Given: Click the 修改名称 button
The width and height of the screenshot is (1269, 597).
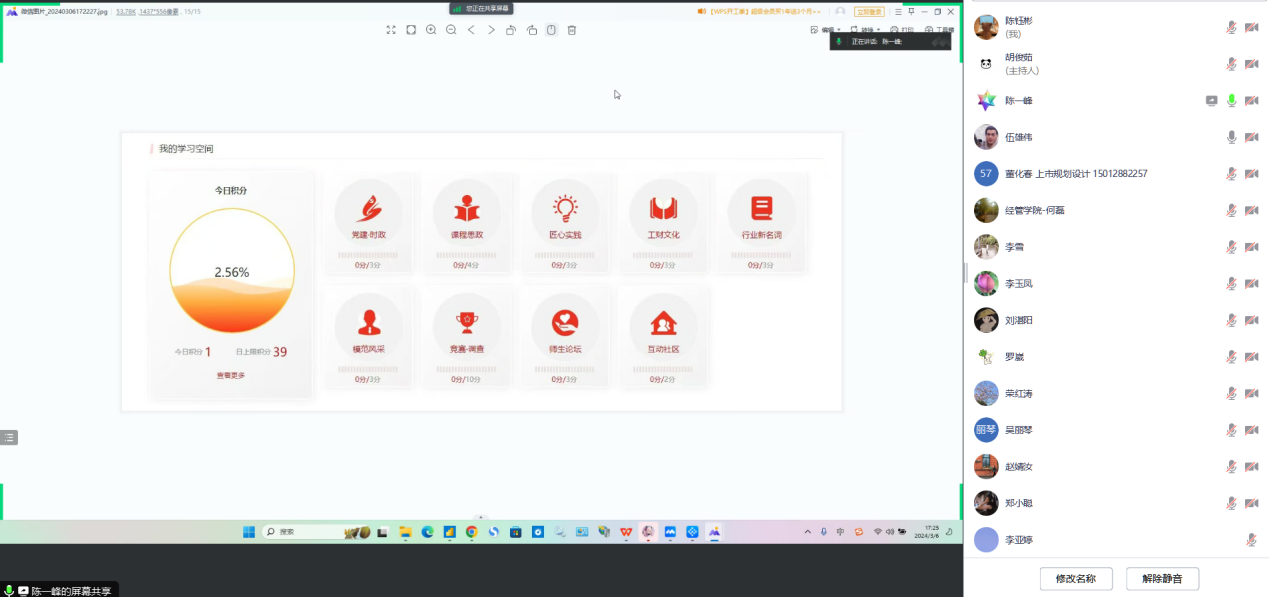Looking at the screenshot, I should pyautogui.click(x=1076, y=578).
